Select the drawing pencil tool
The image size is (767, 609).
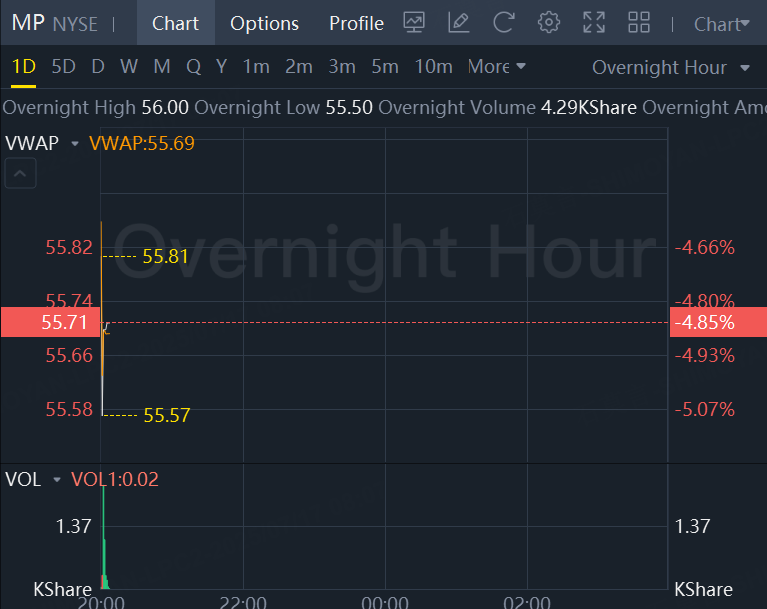point(459,22)
